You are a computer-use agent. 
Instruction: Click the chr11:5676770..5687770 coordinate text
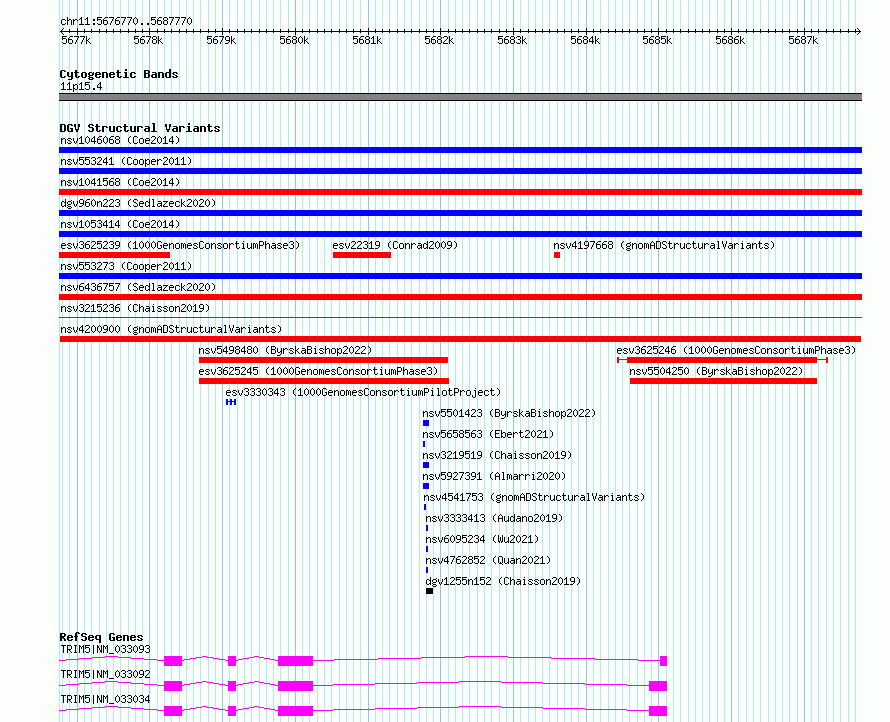coord(126,22)
